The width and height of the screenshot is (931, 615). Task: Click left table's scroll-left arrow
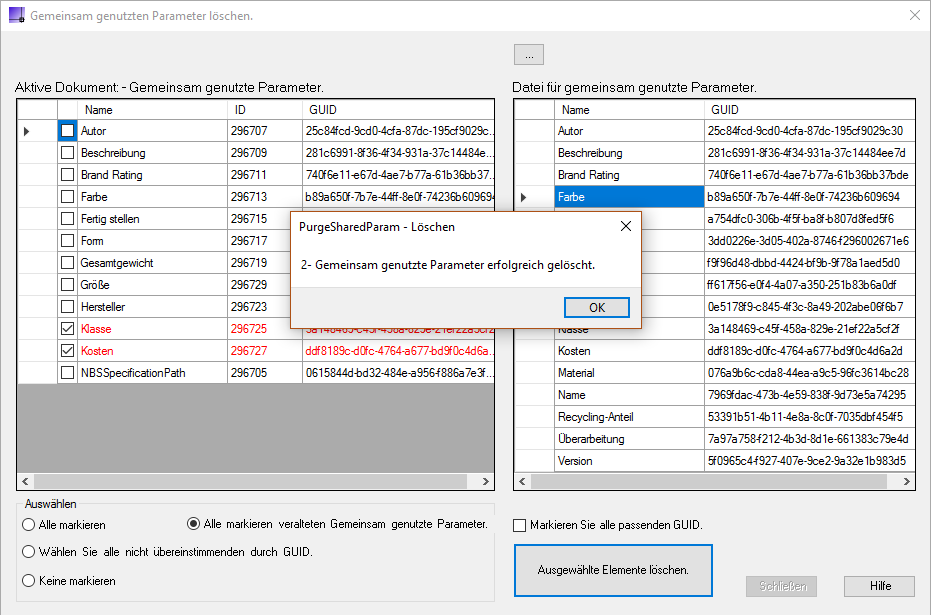[x=25, y=481]
